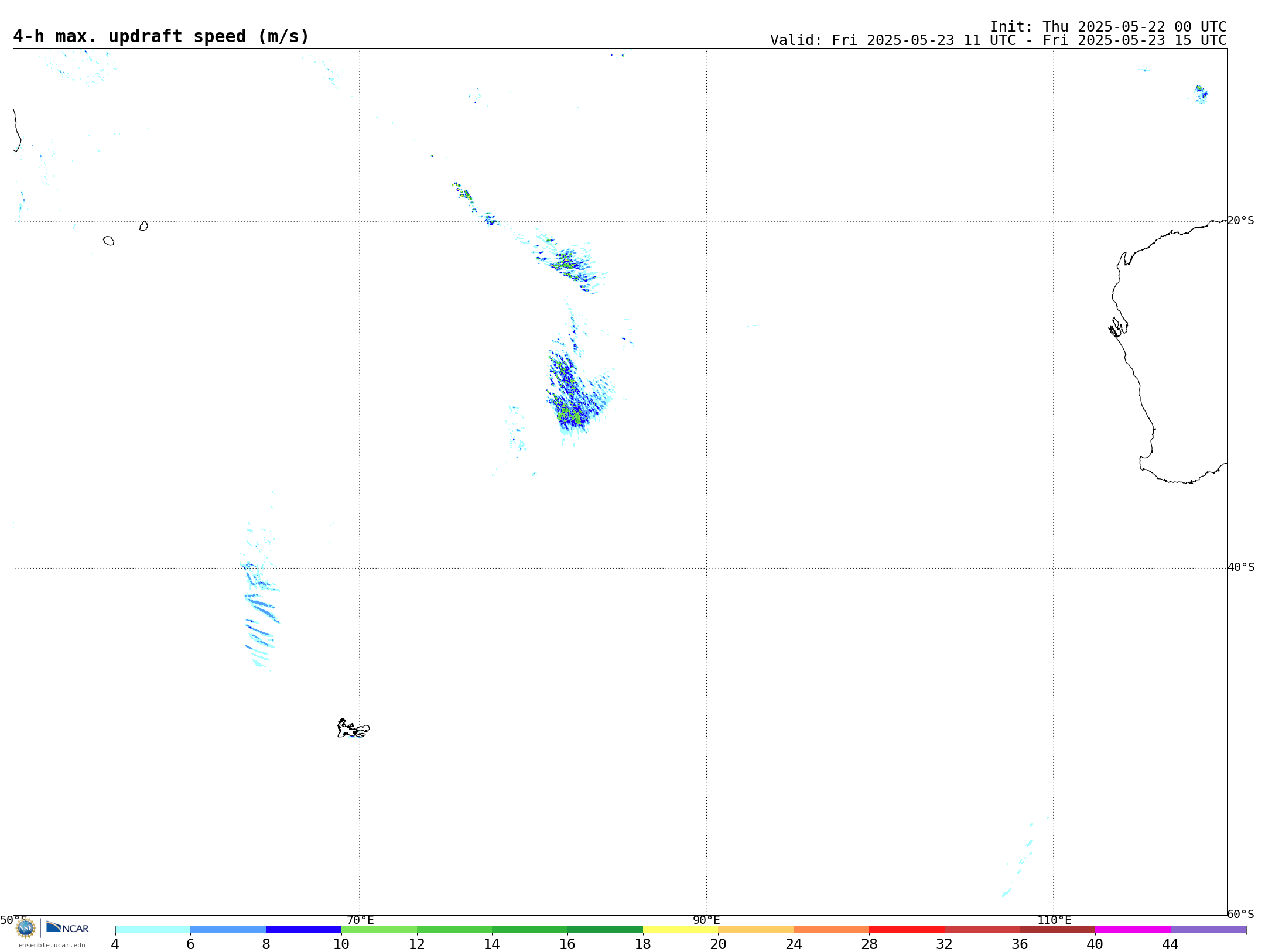Click the 60°S latitude label

point(1241,914)
